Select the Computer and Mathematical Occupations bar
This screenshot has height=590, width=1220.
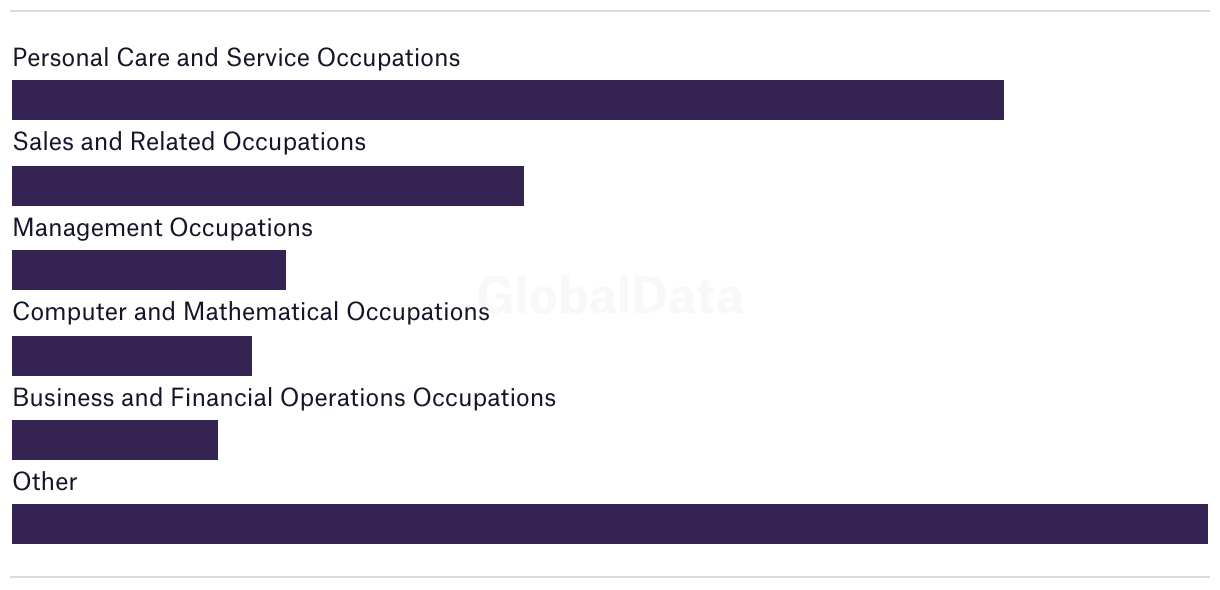(x=132, y=356)
